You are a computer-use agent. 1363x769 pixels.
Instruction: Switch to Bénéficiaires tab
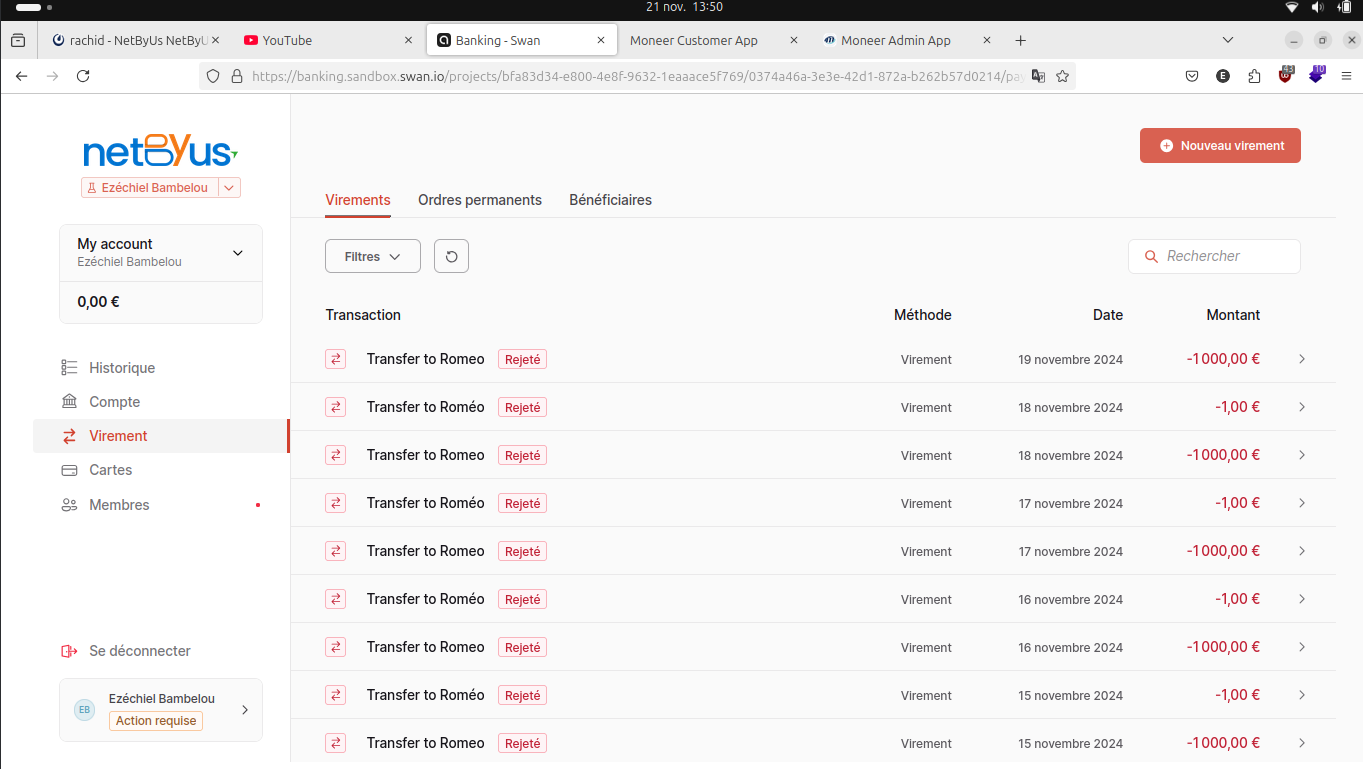610,200
